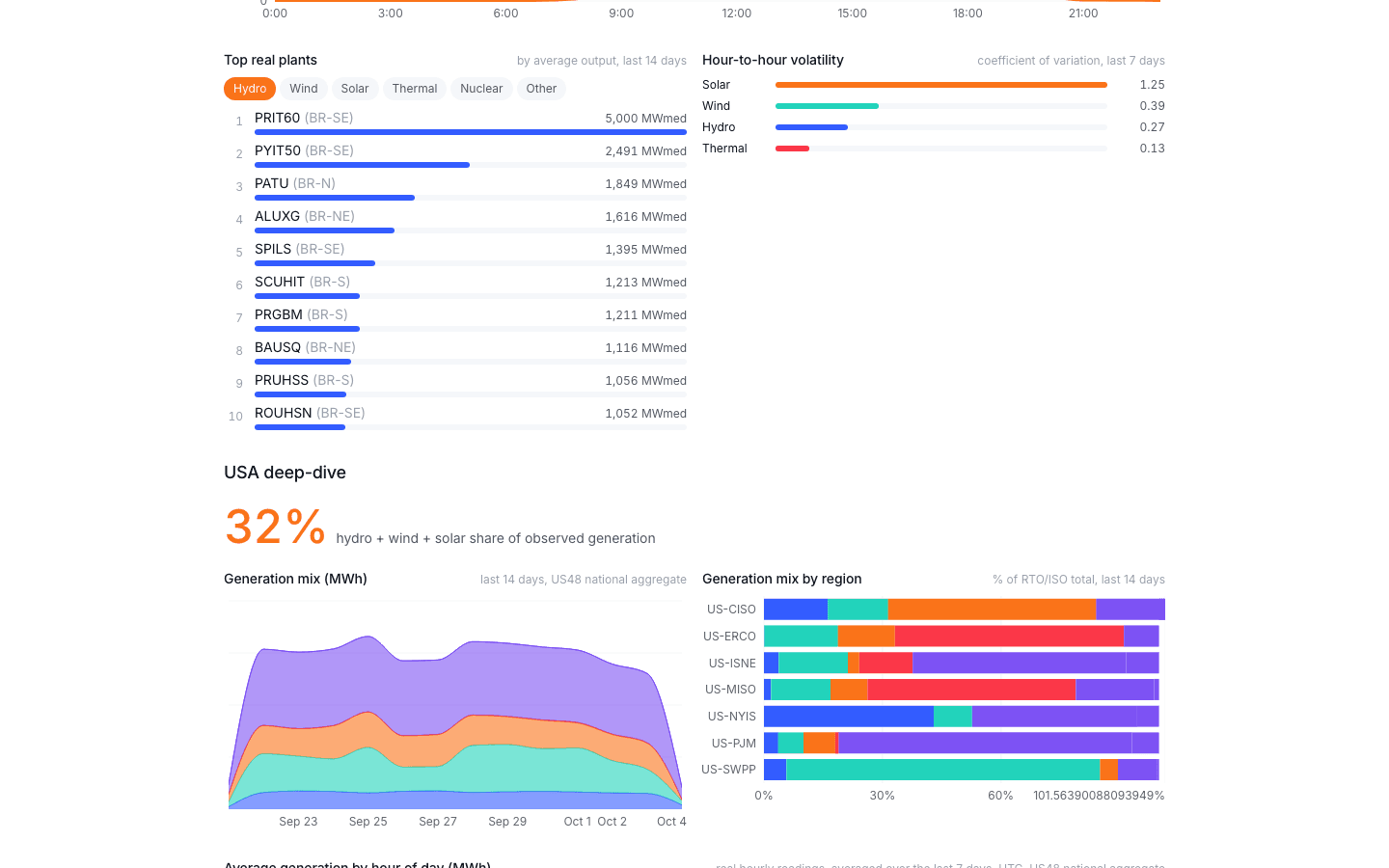Click the US-CISO region label

pos(731,610)
